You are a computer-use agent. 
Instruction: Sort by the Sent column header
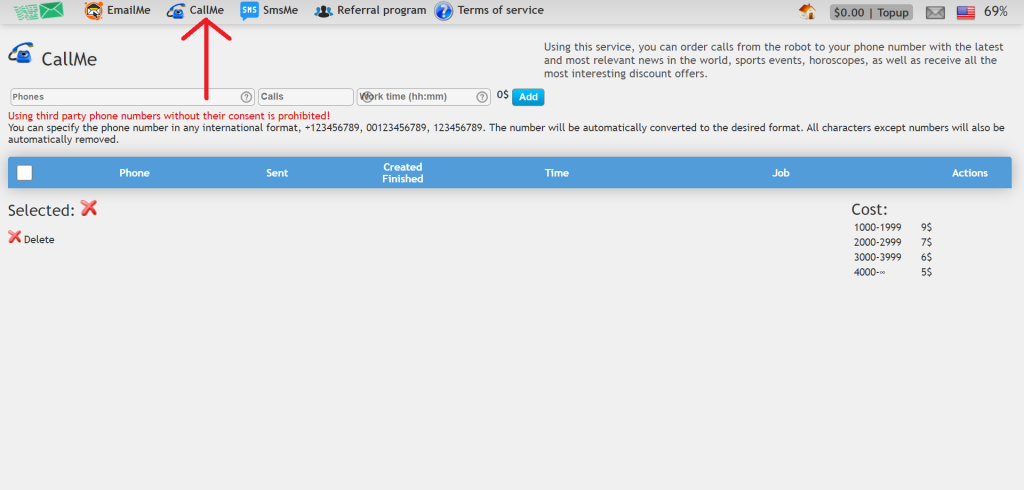pos(277,173)
